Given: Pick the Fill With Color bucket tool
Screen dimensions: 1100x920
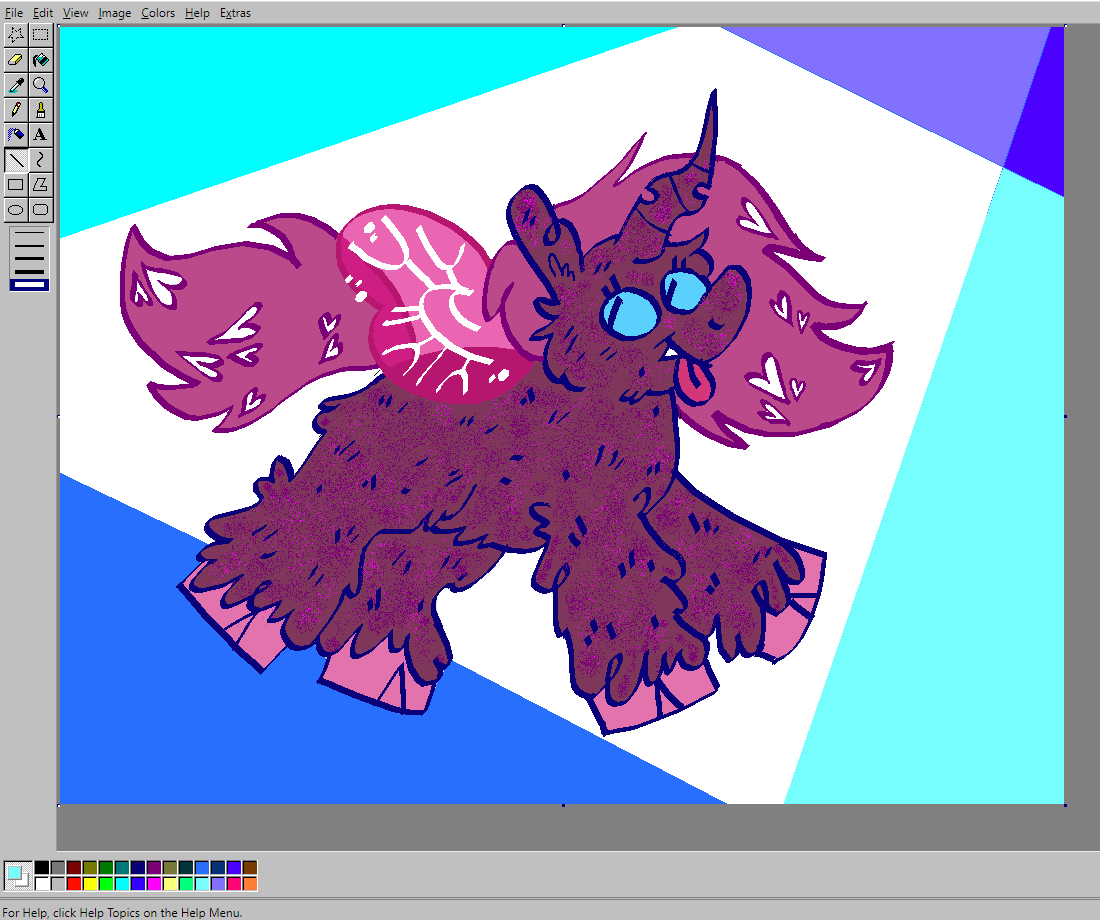Looking at the screenshot, I should [x=41, y=60].
